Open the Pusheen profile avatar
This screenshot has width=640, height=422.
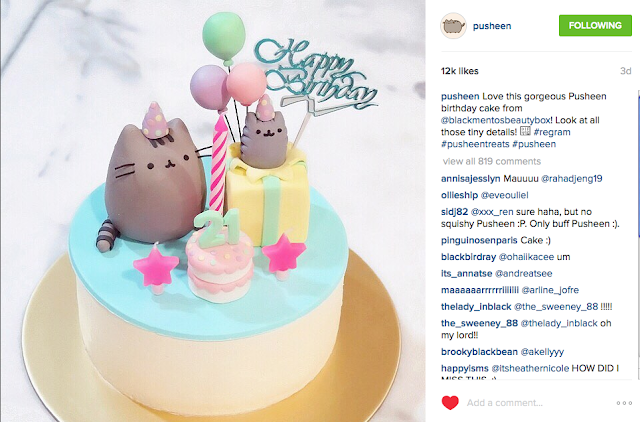(x=453, y=26)
